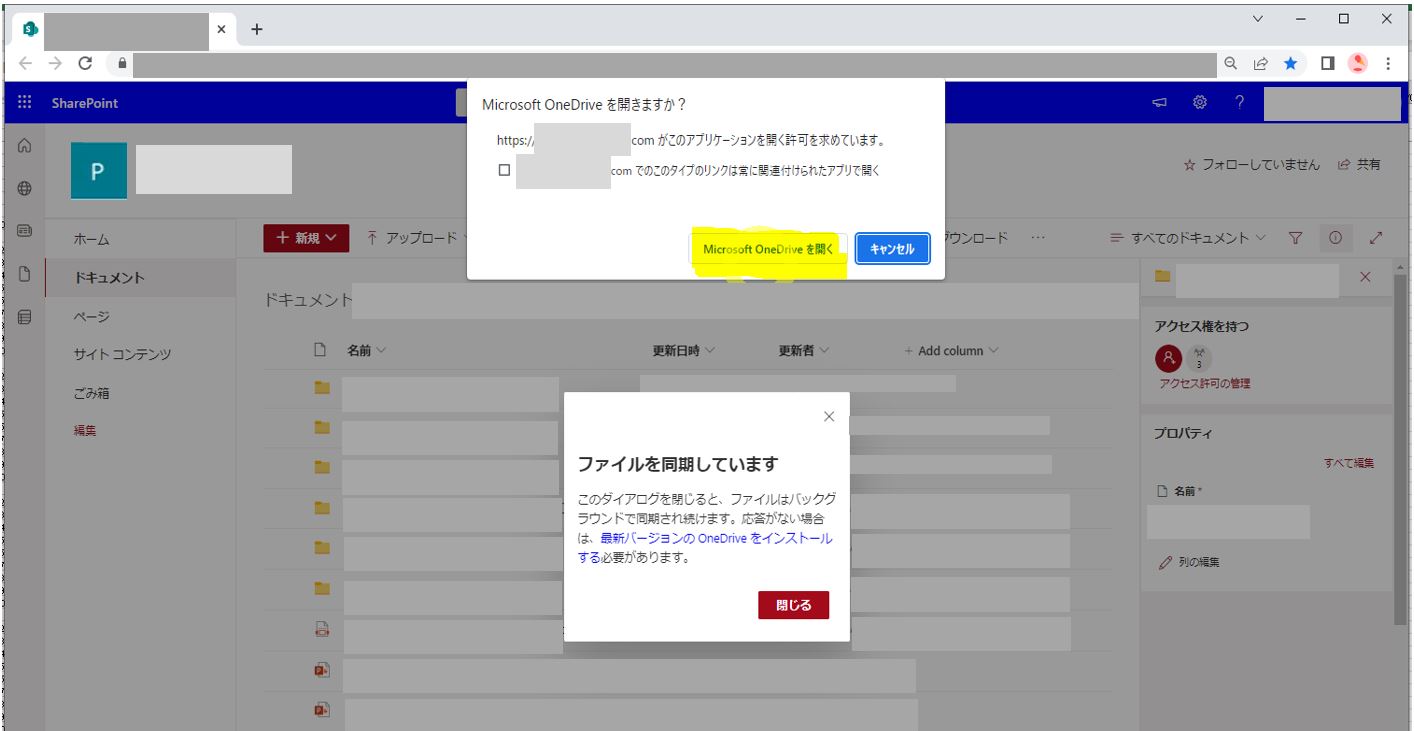The width and height of the screenshot is (1414, 731).
Task: Click 編集 under site navigation
Action: [x=85, y=431]
